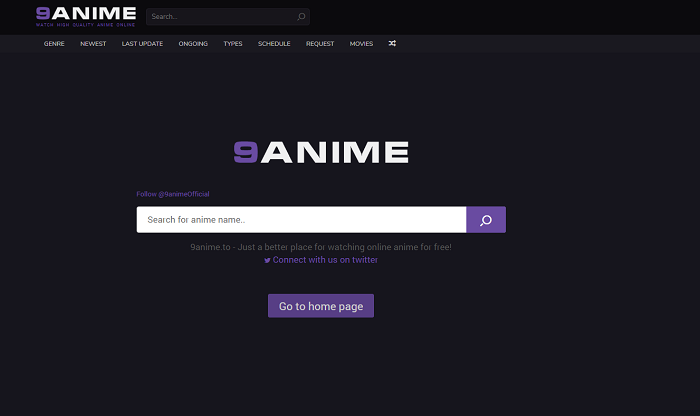Screen dimensions: 700x416
Task: Open the Ongoing anime list
Action: tap(193, 43)
